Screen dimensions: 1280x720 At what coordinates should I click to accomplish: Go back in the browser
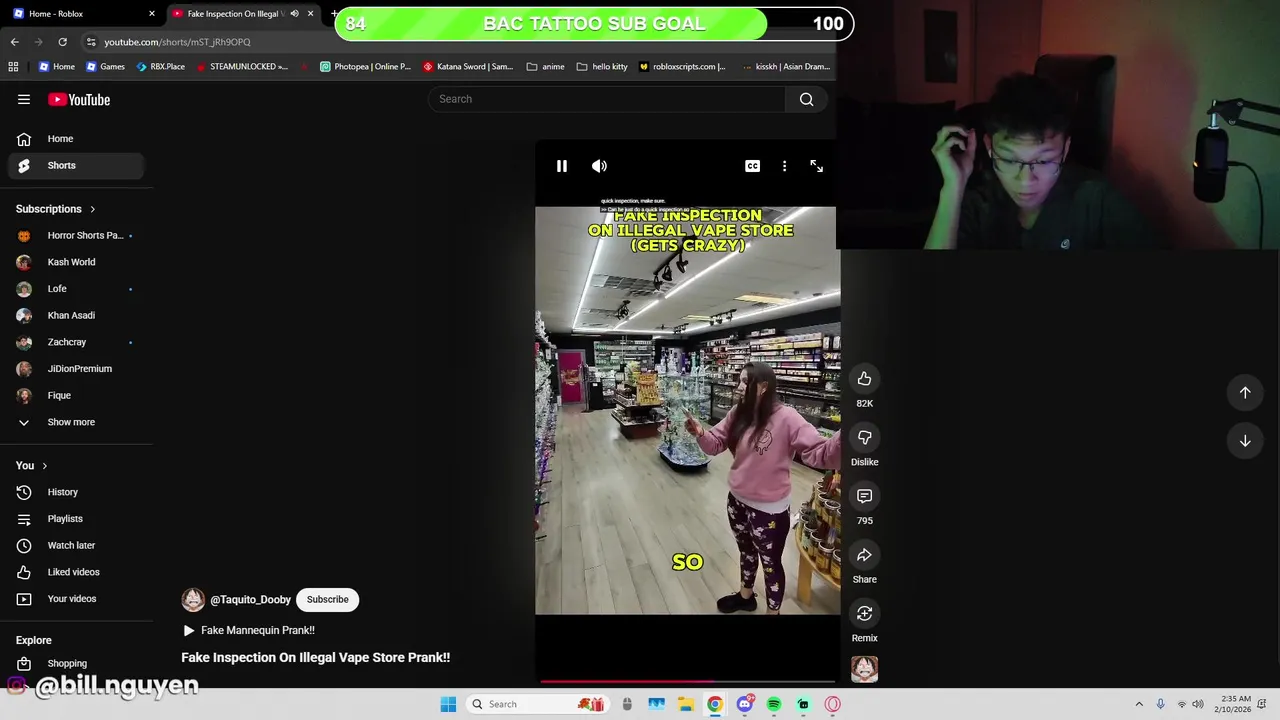(x=14, y=42)
